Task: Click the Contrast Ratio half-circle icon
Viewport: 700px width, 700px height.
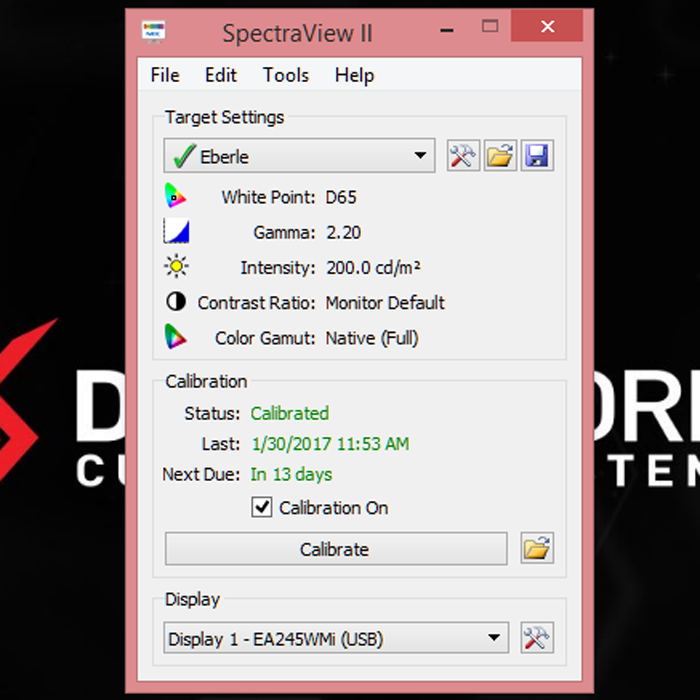Action: point(176,301)
